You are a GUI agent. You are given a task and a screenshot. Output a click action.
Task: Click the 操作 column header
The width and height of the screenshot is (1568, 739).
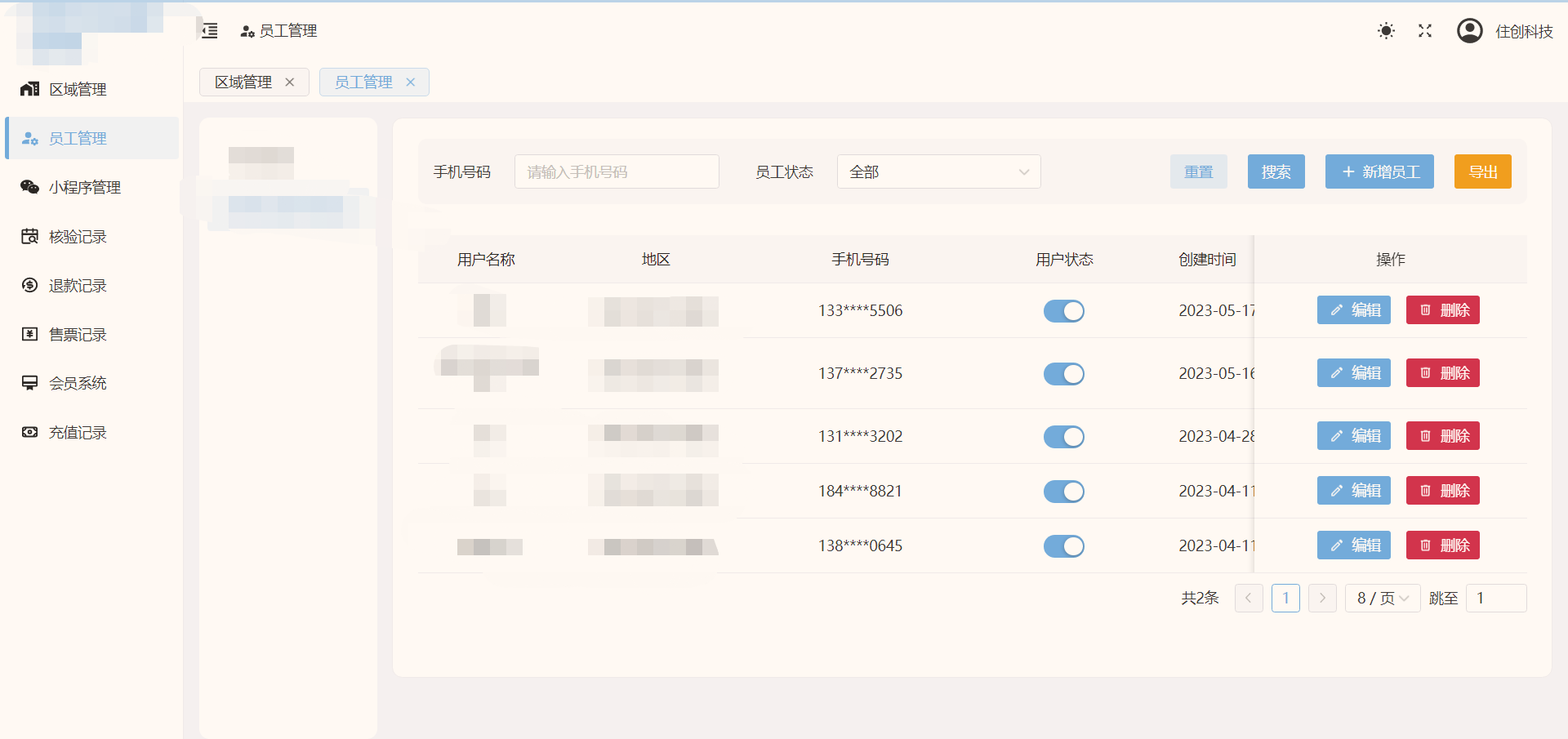point(1391,260)
